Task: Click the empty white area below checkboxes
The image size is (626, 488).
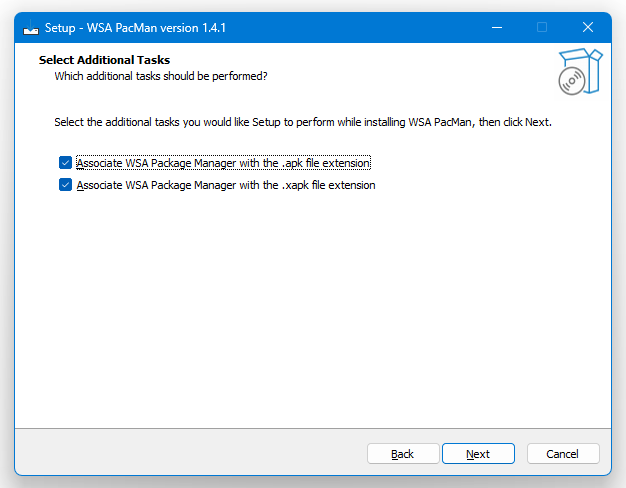Action: coord(313,307)
